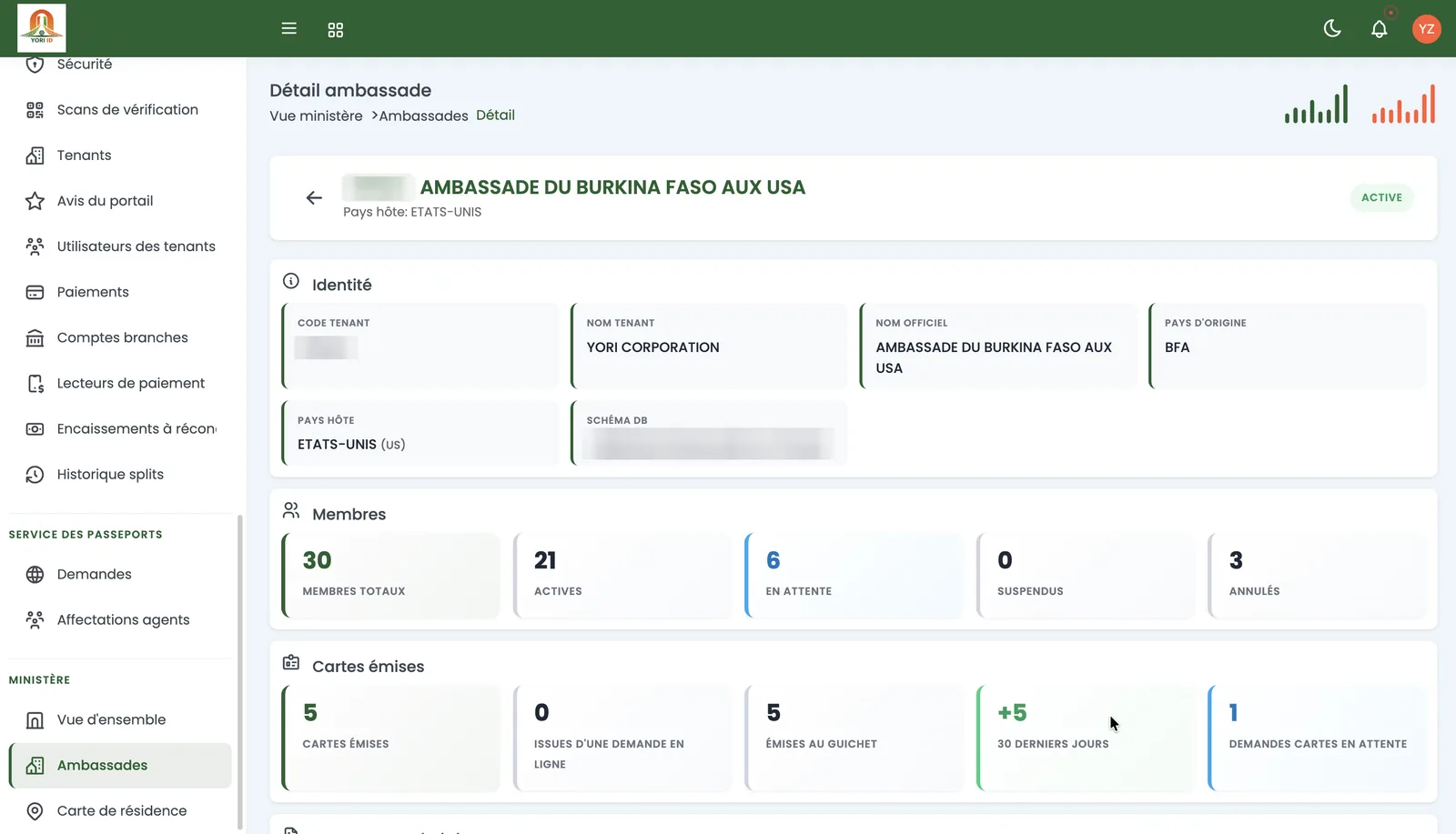Image resolution: width=1456 pixels, height=834 pixels.
Task: Click the Ambassades breadcrumb link
Action: pos(423,116)
